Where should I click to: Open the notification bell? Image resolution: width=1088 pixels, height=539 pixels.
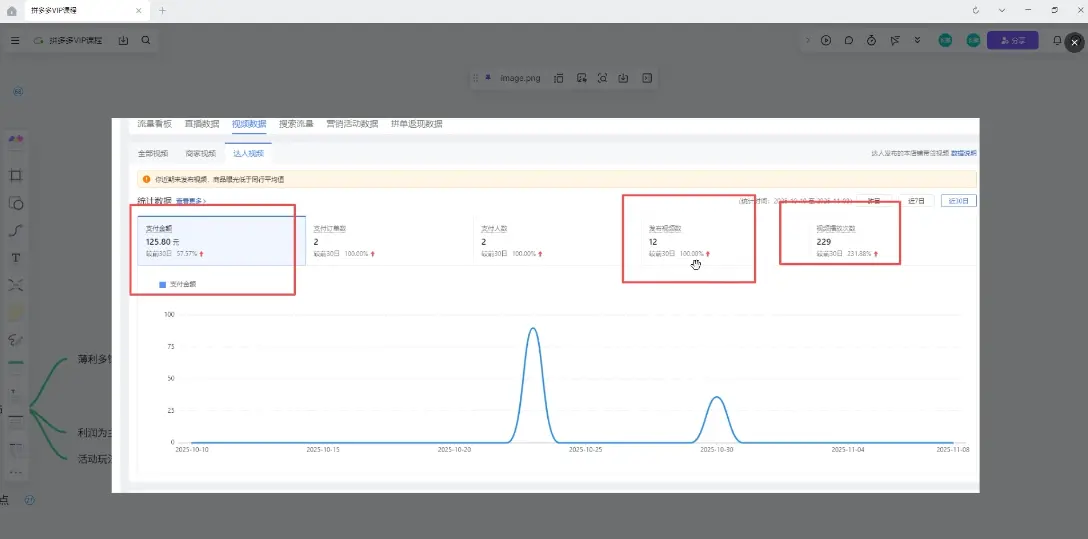coord(1058,41)
